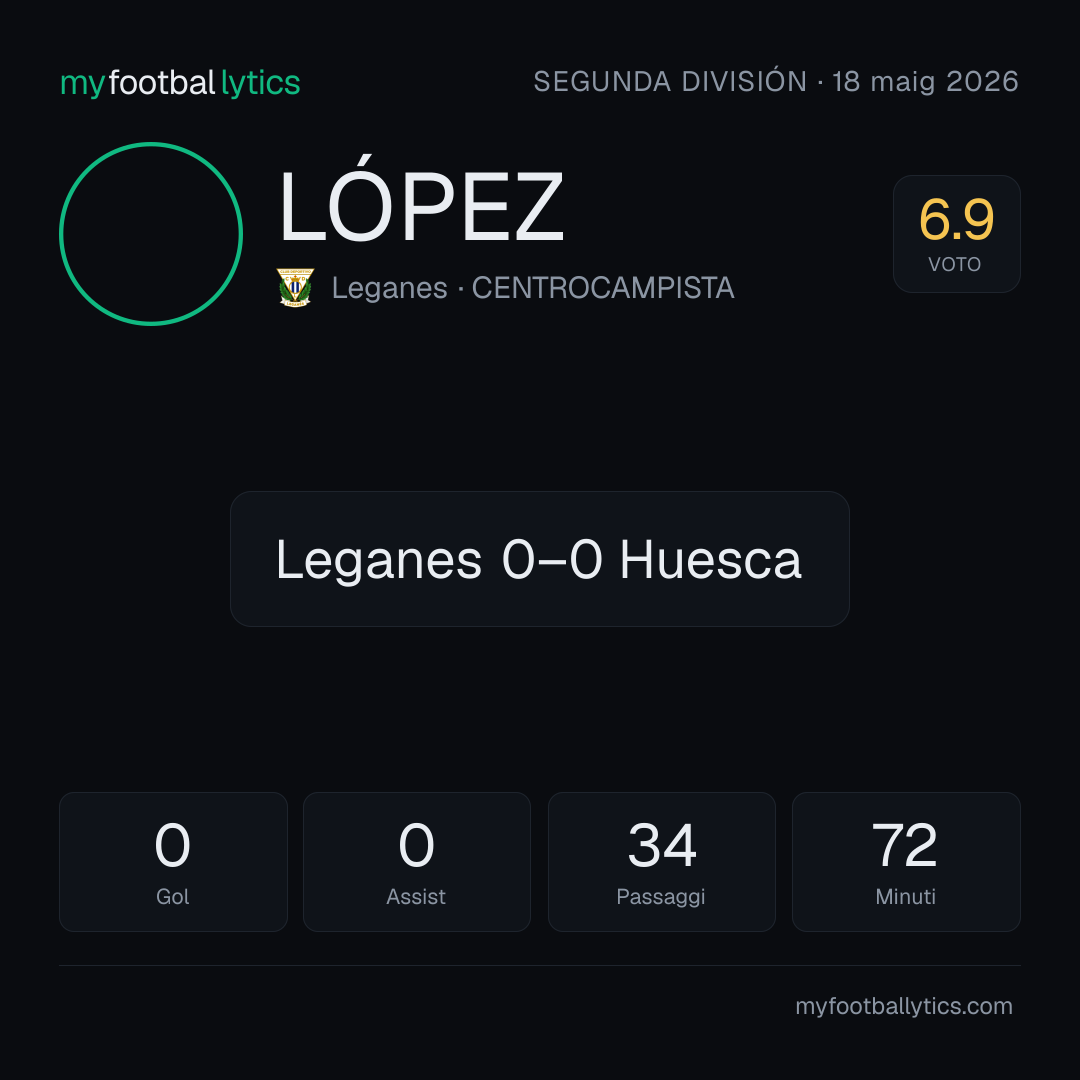
Task: Click the Segunda División competition label
Action: tap(670, 81)
